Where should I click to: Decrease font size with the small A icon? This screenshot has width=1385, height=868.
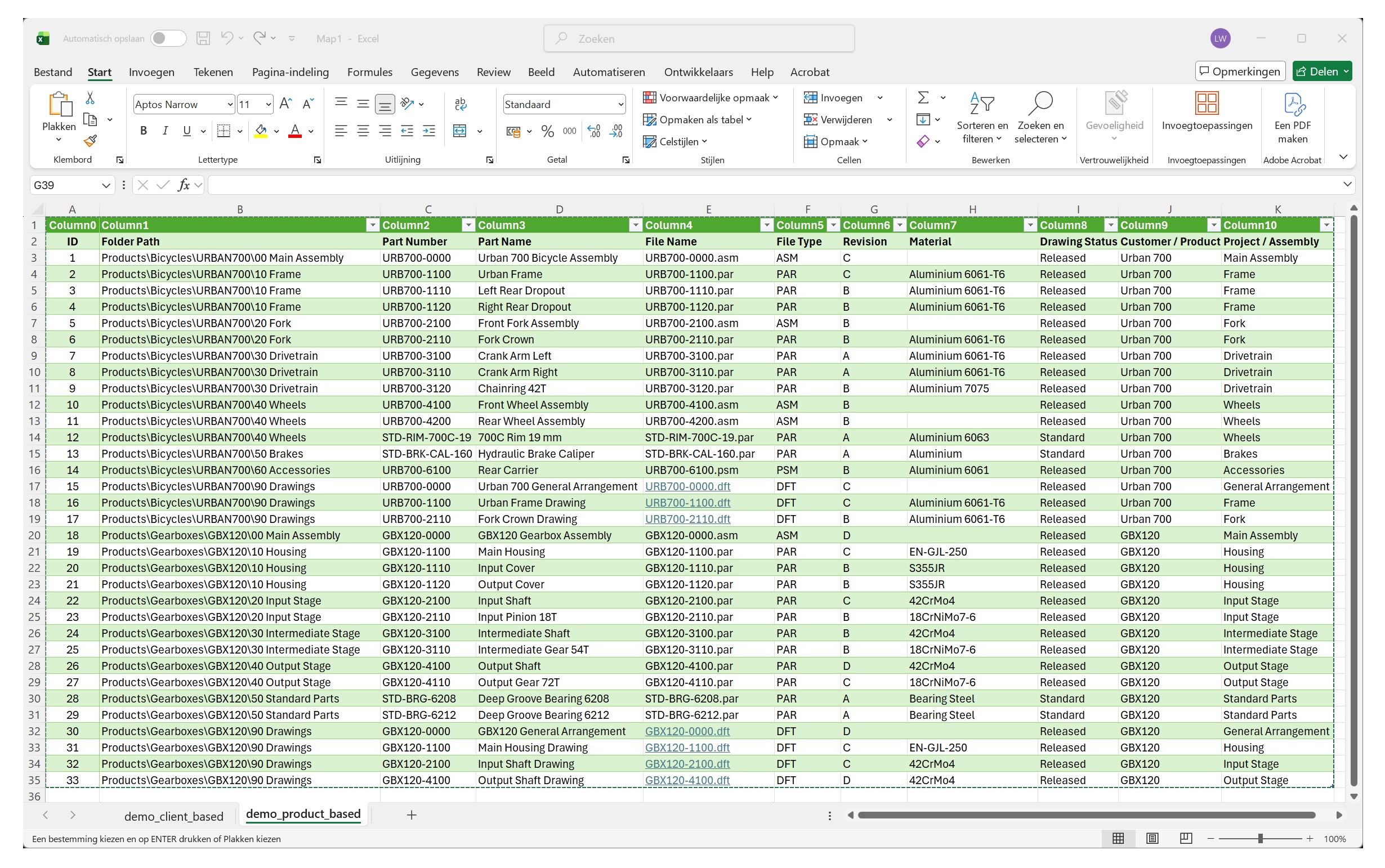[x=308, y=104]
